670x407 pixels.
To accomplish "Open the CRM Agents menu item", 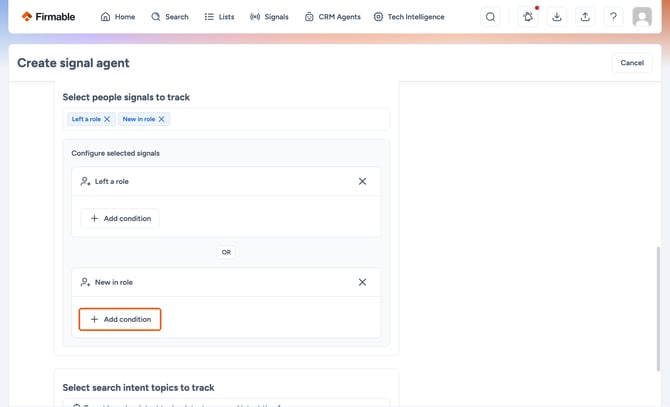I will point(333,17).
